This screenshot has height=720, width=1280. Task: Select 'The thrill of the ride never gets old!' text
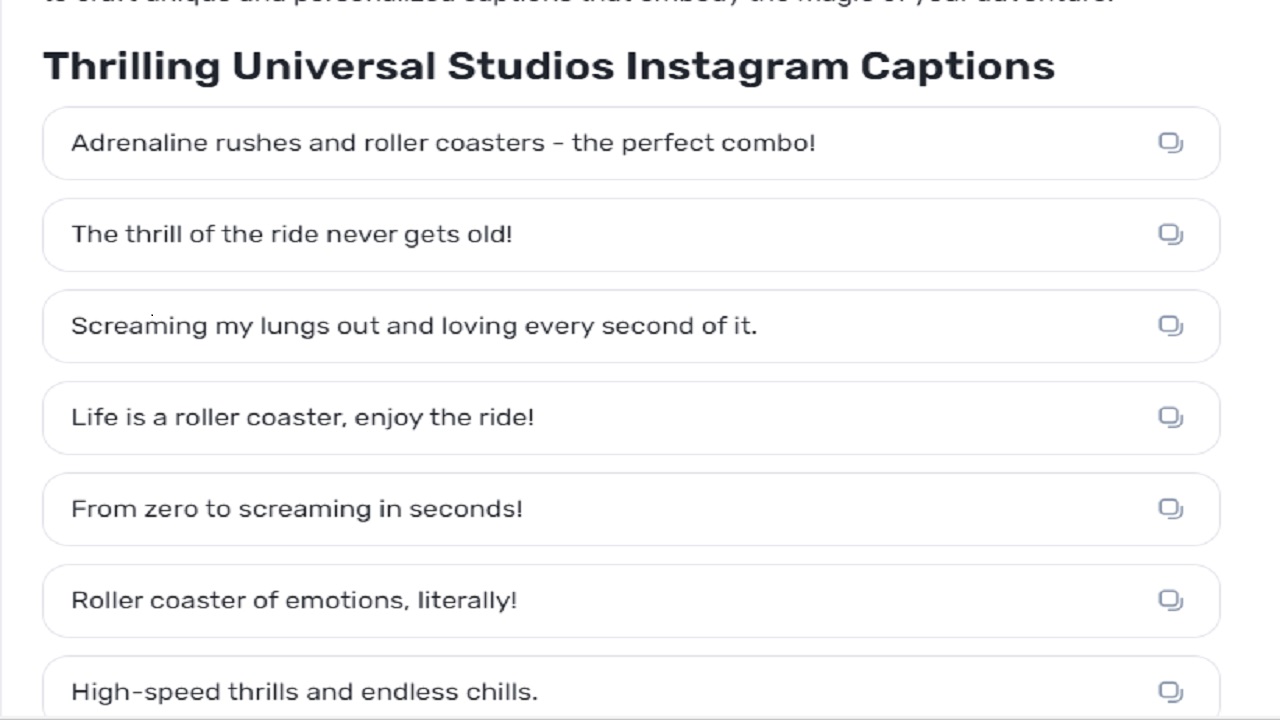point(291,234)
